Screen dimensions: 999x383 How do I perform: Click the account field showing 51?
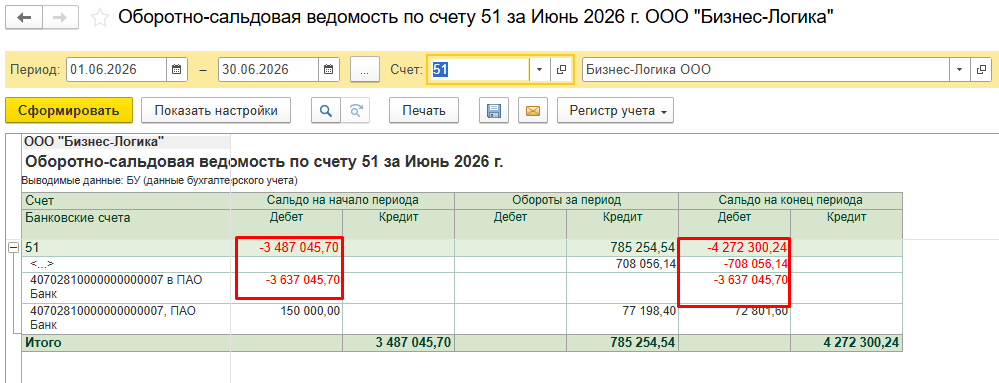coord(479,69)
